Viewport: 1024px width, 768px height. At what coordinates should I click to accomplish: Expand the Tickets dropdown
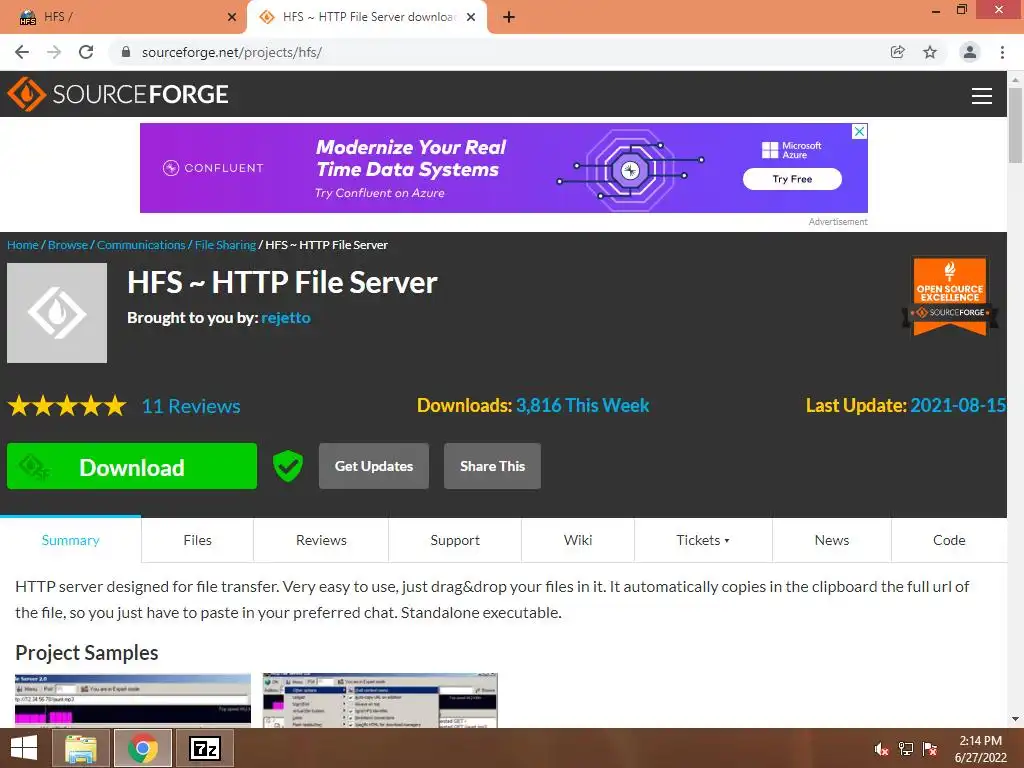tap(703, 540)
